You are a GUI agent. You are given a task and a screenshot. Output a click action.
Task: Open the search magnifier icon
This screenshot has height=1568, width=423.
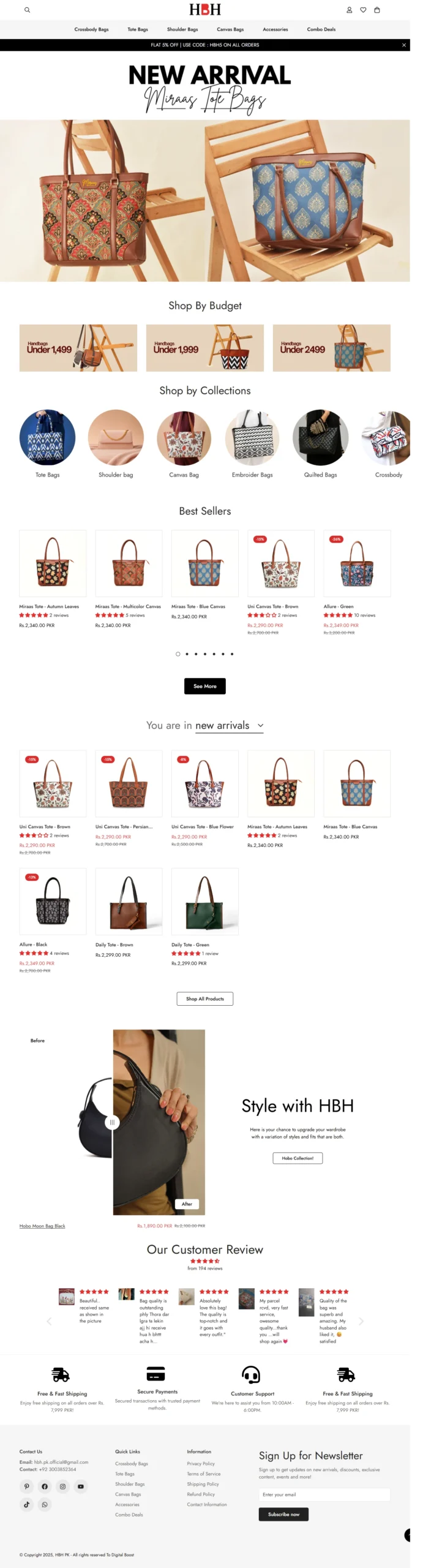coord(27,10)
